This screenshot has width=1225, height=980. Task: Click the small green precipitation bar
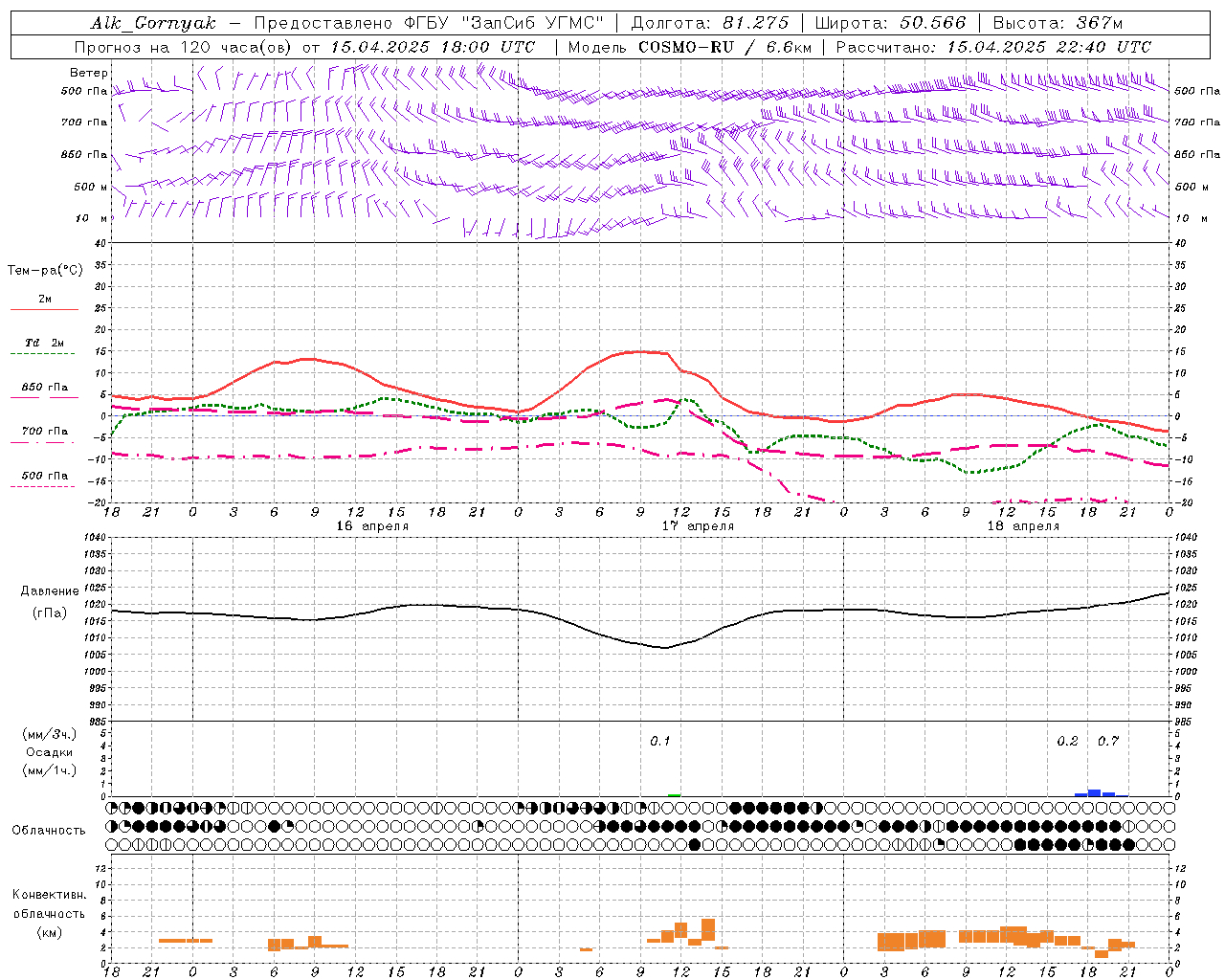[675, 795]
